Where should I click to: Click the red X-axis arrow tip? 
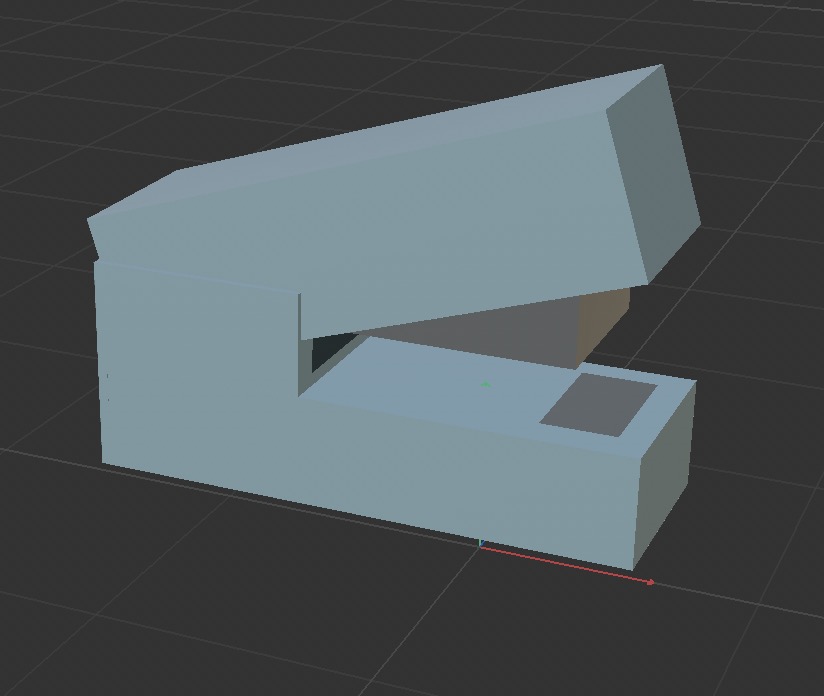tap(651, 582)
